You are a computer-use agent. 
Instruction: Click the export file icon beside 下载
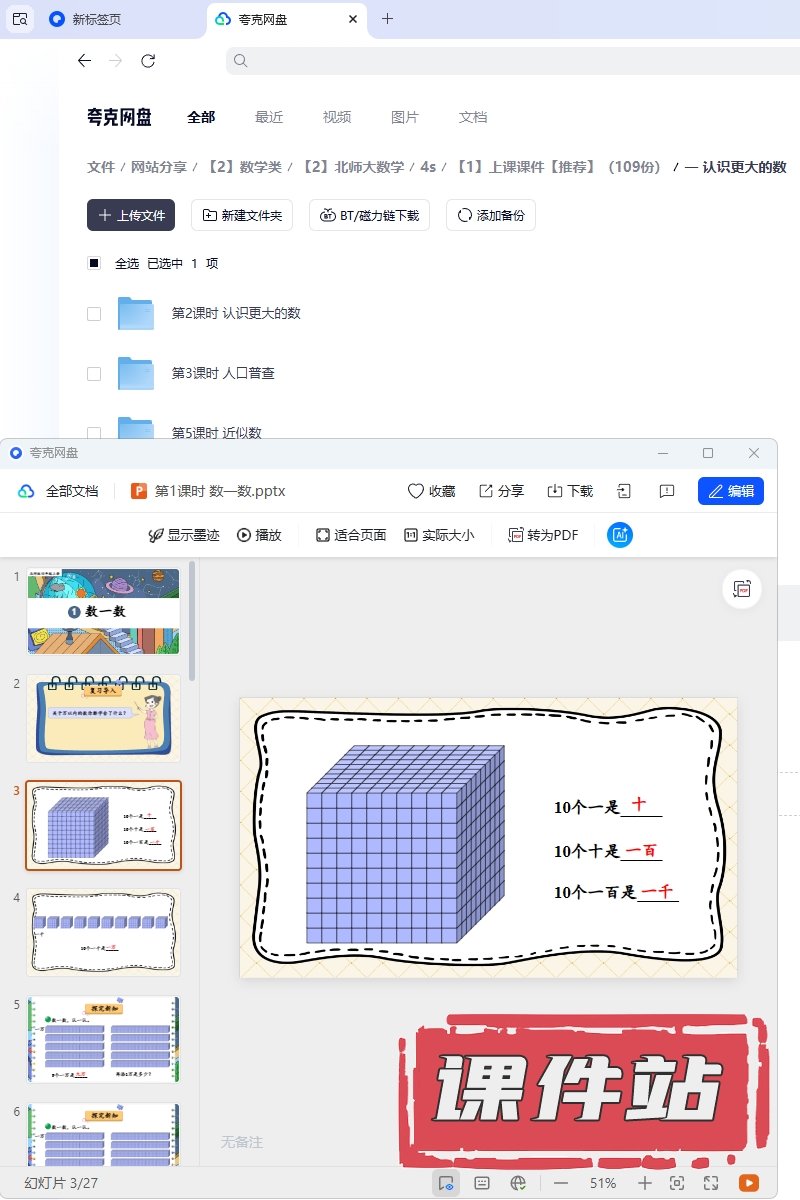(x=624, y=491)
